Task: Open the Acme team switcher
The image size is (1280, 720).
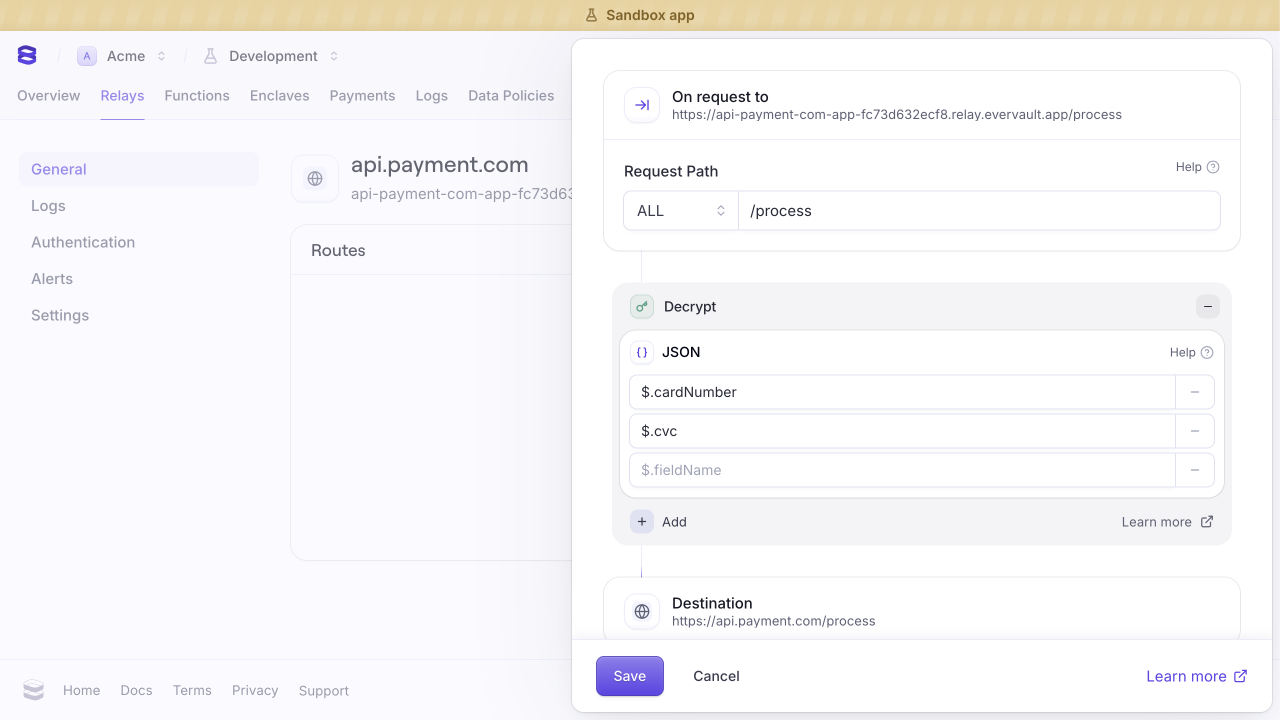Action: tap(122, 56)
